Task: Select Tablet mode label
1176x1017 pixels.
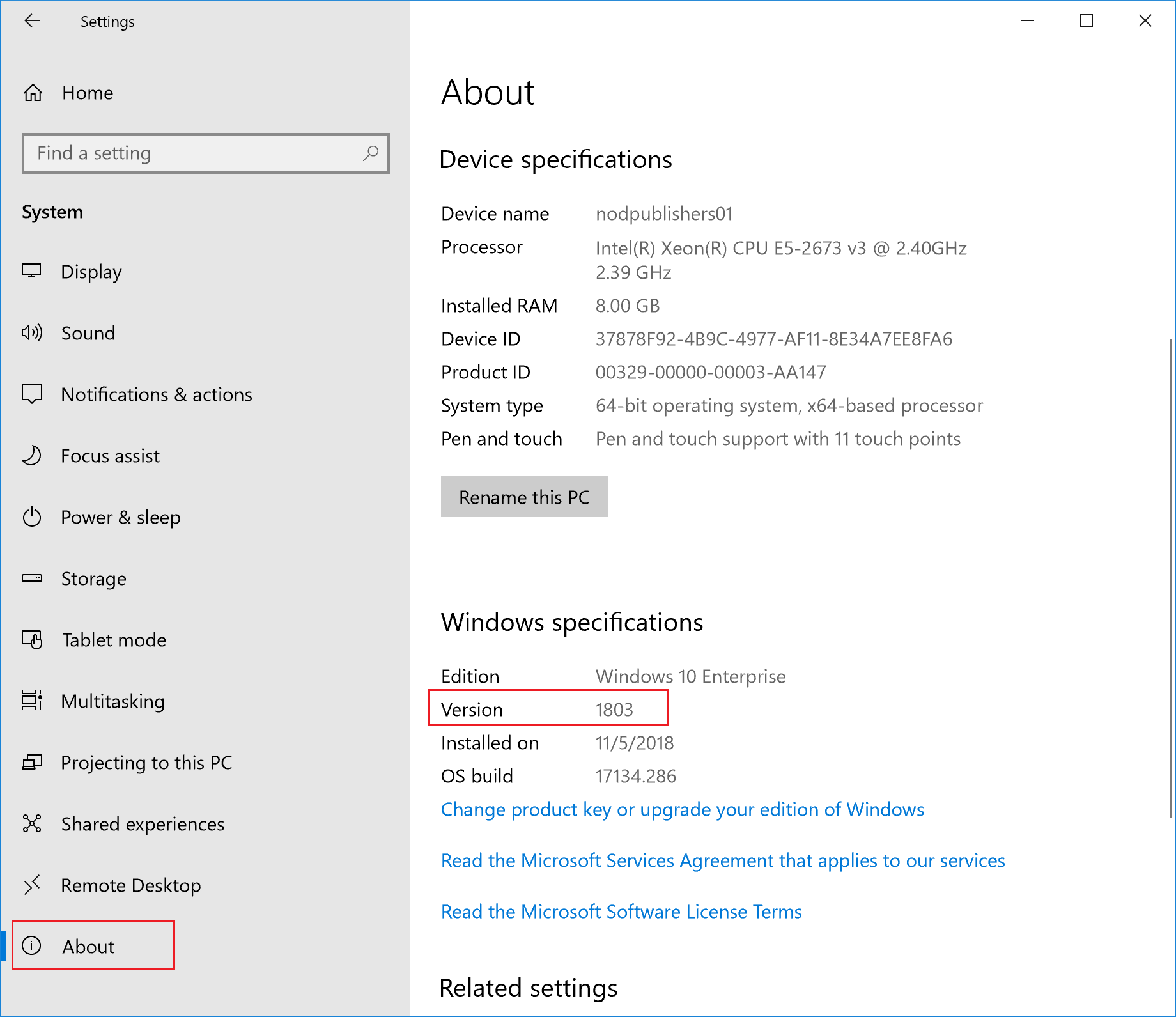Action: click(x=114, y=640)
